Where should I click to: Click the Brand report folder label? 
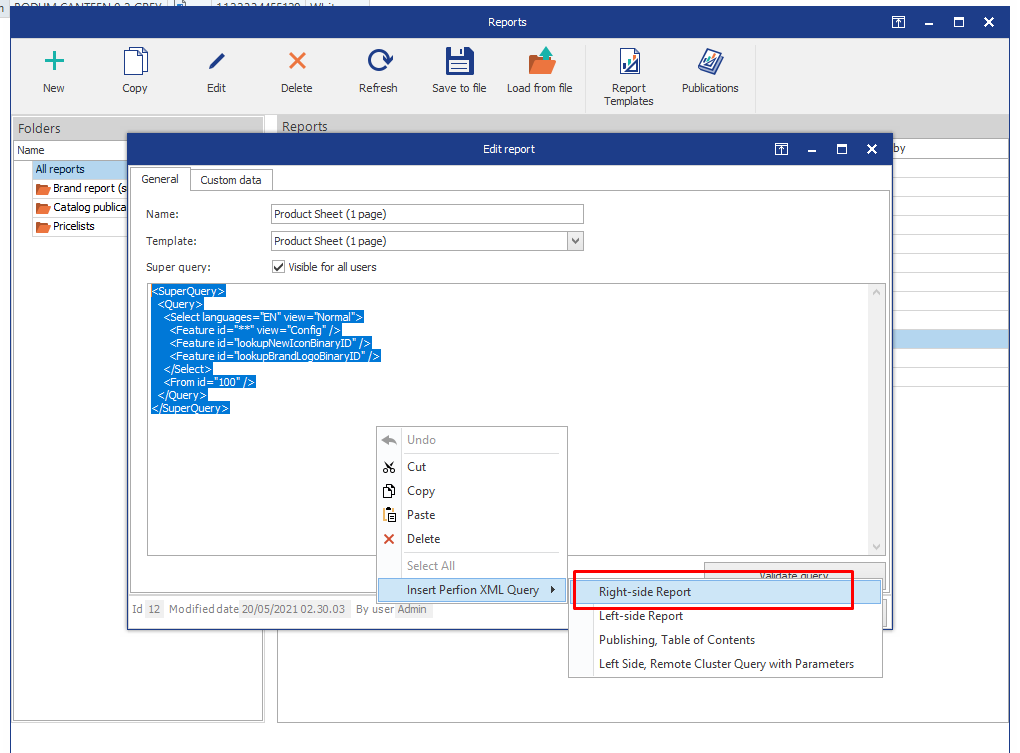click(90, 189)
